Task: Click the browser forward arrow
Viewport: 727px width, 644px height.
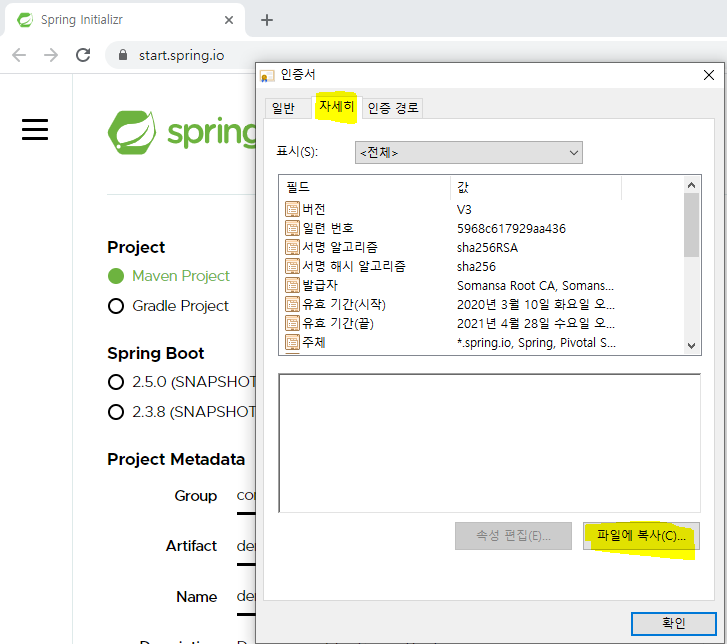Action: click(x=51, y=55)
